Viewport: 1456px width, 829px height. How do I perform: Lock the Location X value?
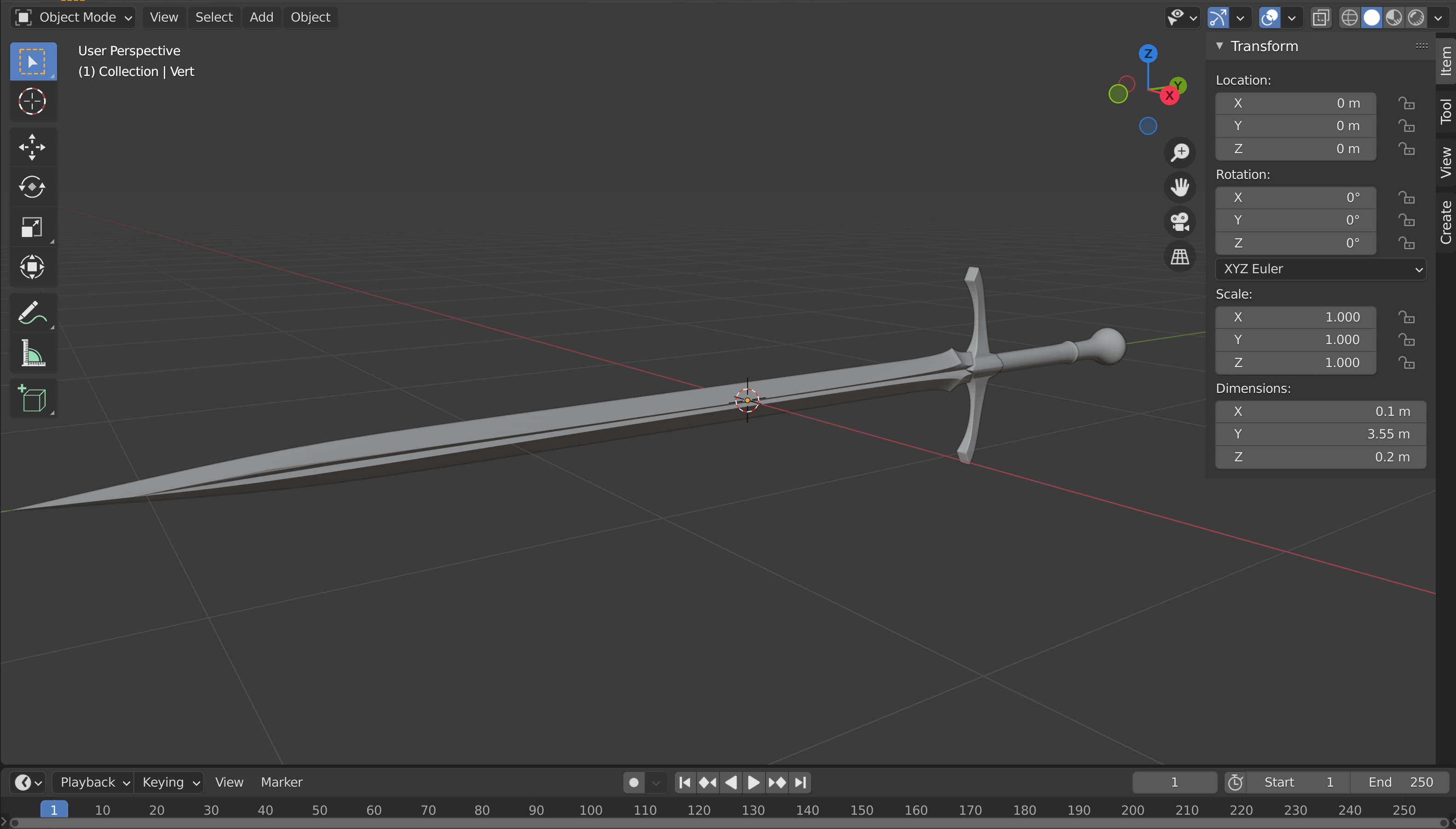(x=1406, y=103)
